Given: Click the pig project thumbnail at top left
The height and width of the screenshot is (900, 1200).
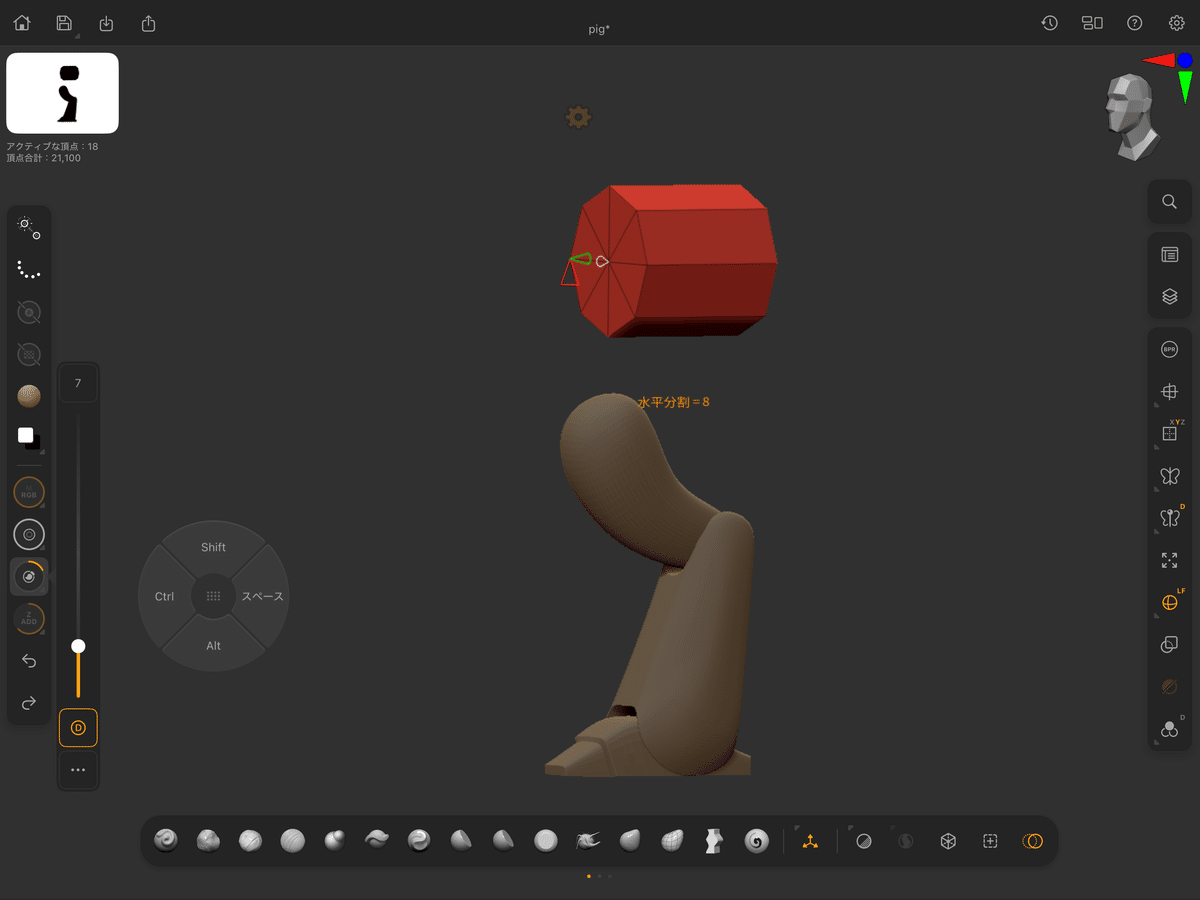Looking at the screenshot, I should tap(62, 92).
